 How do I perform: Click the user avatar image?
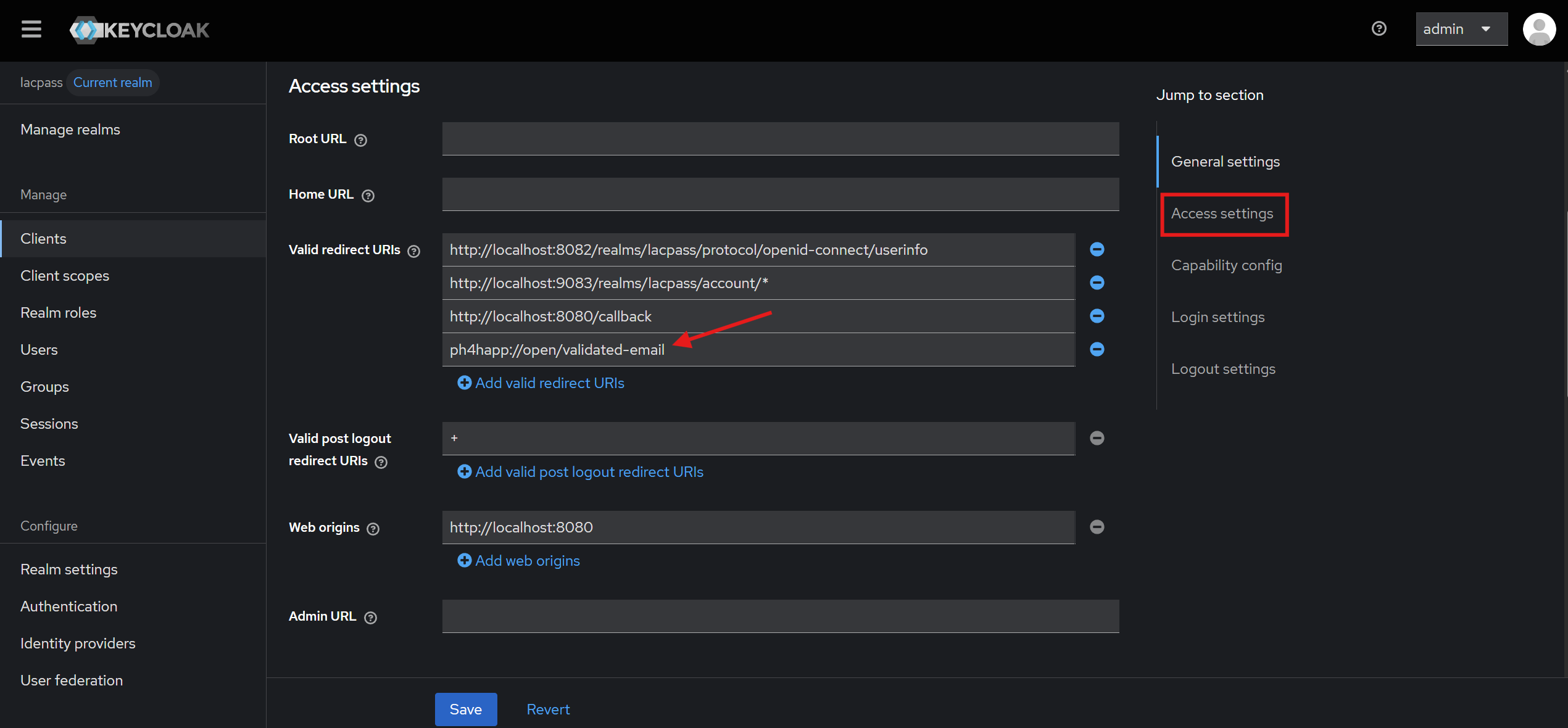[x=1539, y=29]
